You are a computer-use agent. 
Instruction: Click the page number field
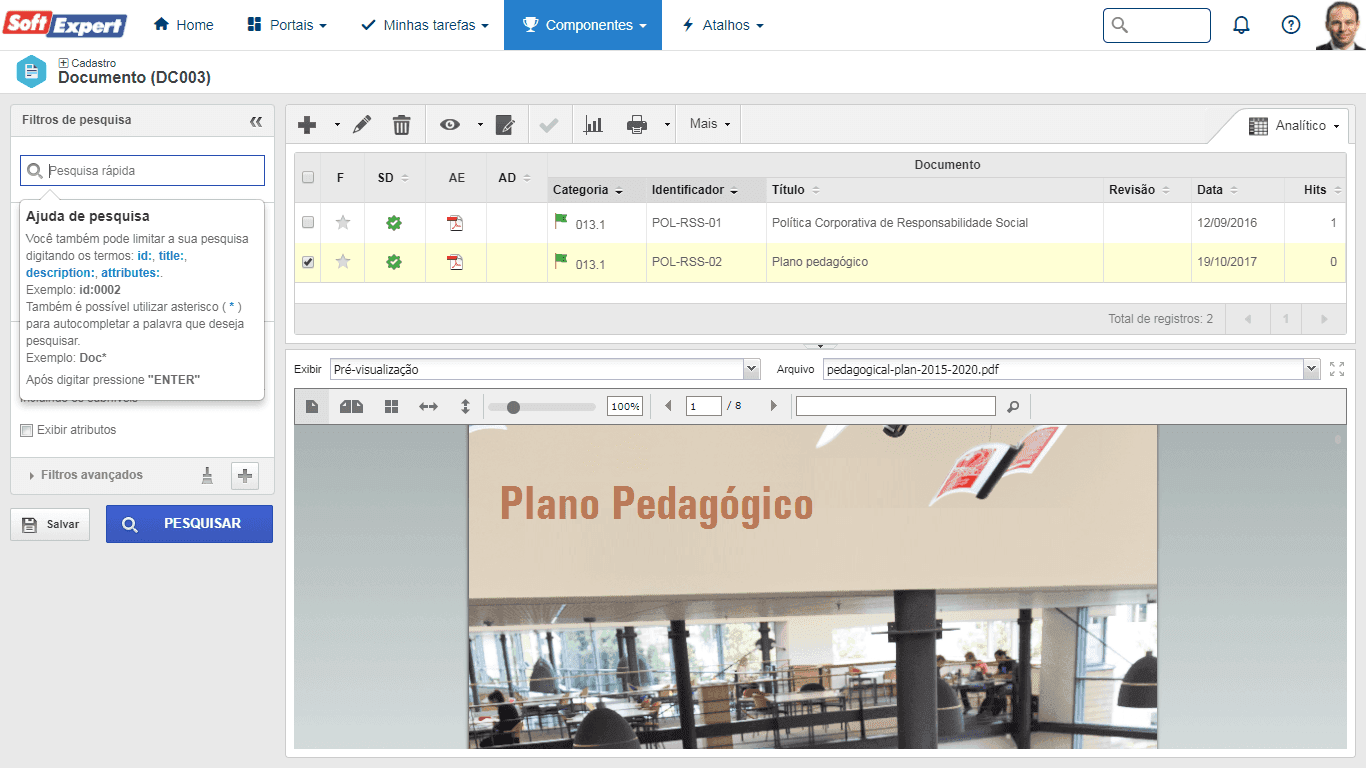click(x=704, y=406)
